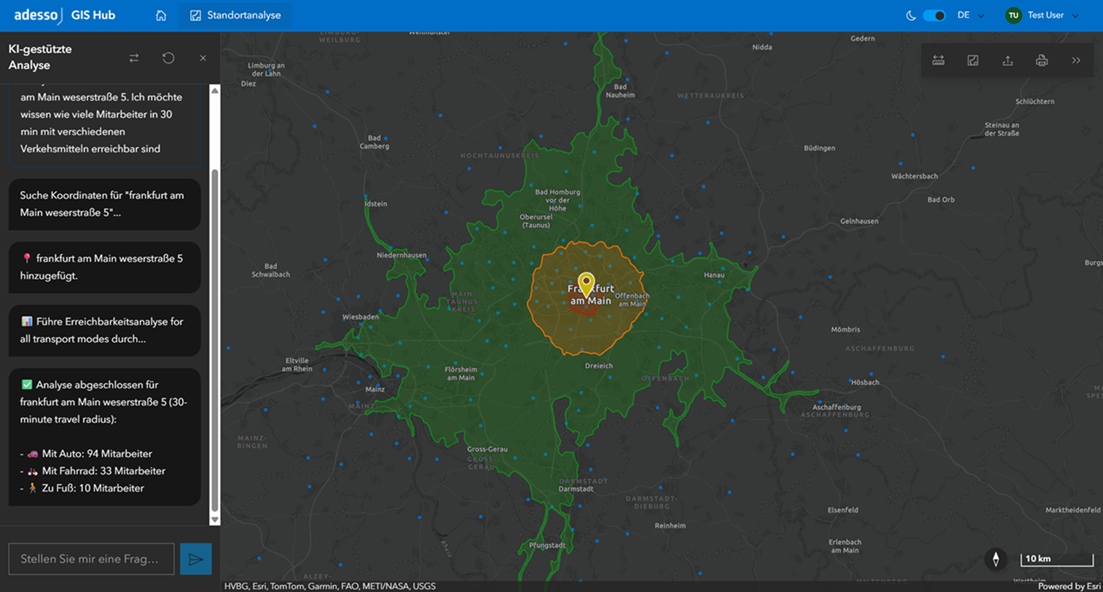Click the chat scrollbar up arrow
The height and width of the screenshot is (592, 1103).
point(215,91)
